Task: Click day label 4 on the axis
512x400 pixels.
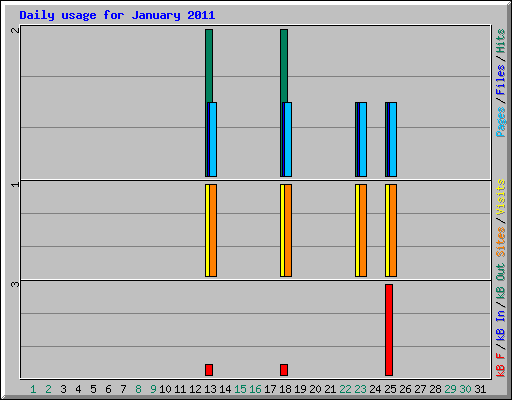Action: point(78,389)
